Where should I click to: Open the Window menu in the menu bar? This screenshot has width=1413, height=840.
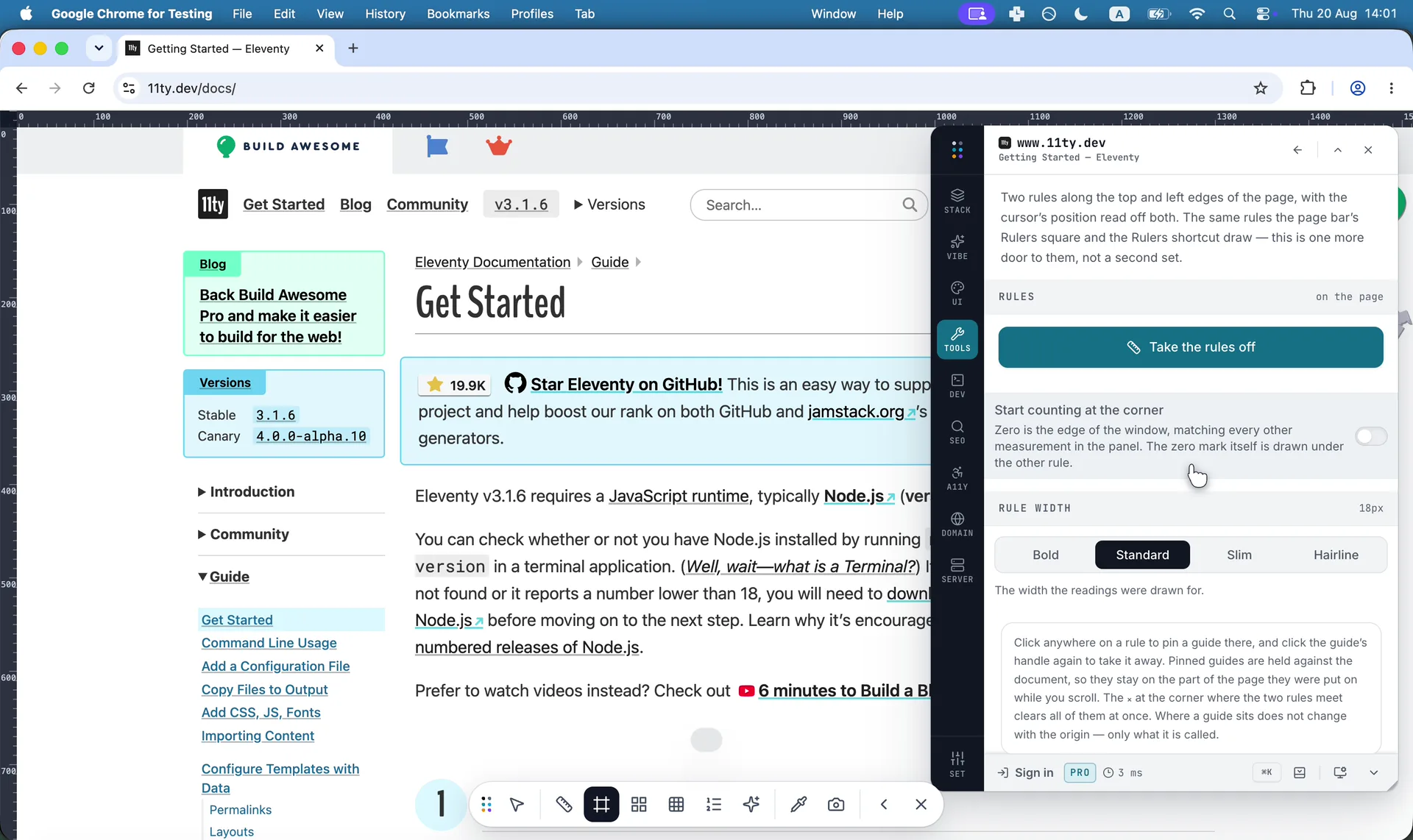pos(833,14)
